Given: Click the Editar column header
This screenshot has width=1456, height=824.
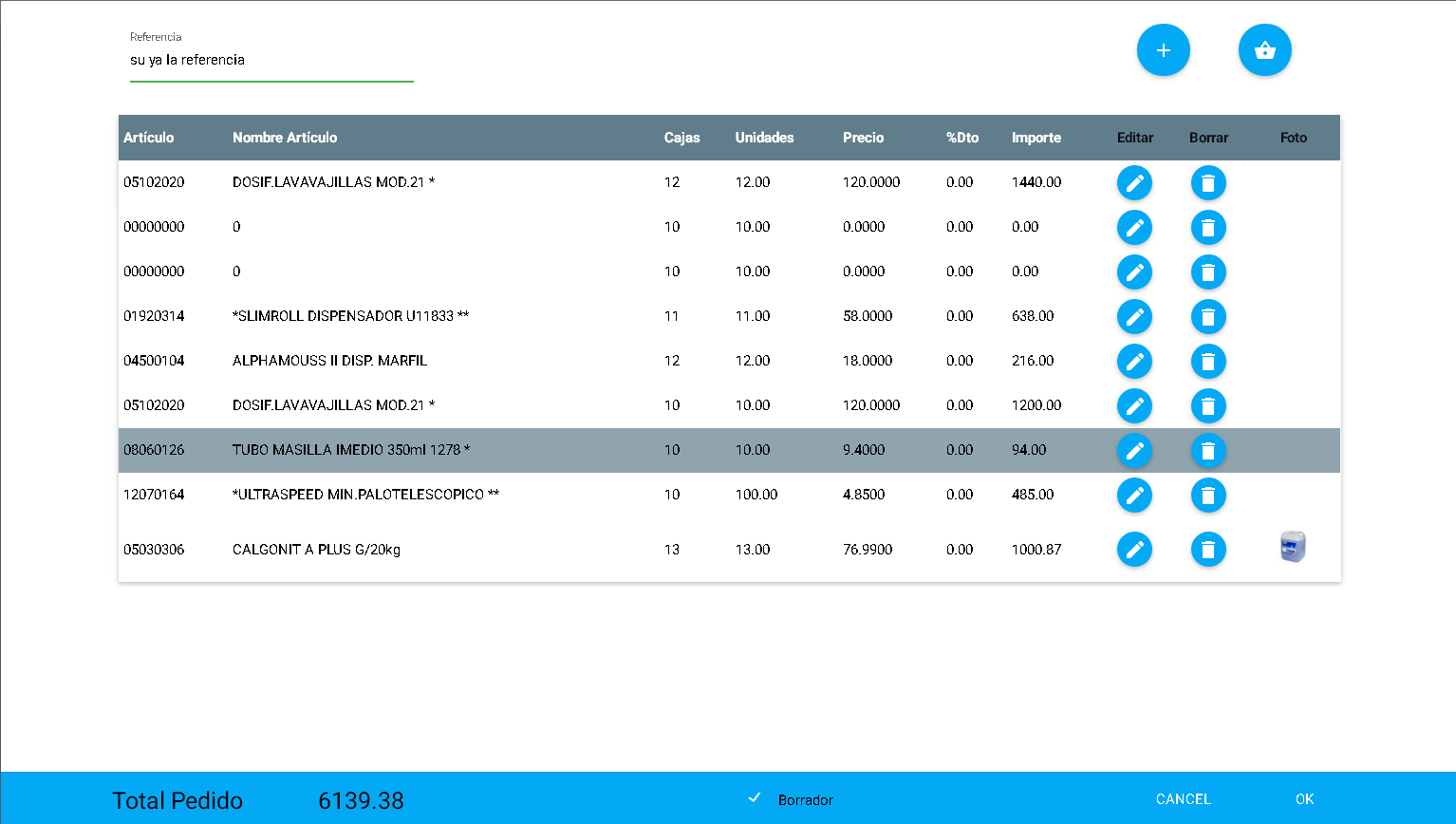Looking at the screenshot, I should [x=1135, y=138].
